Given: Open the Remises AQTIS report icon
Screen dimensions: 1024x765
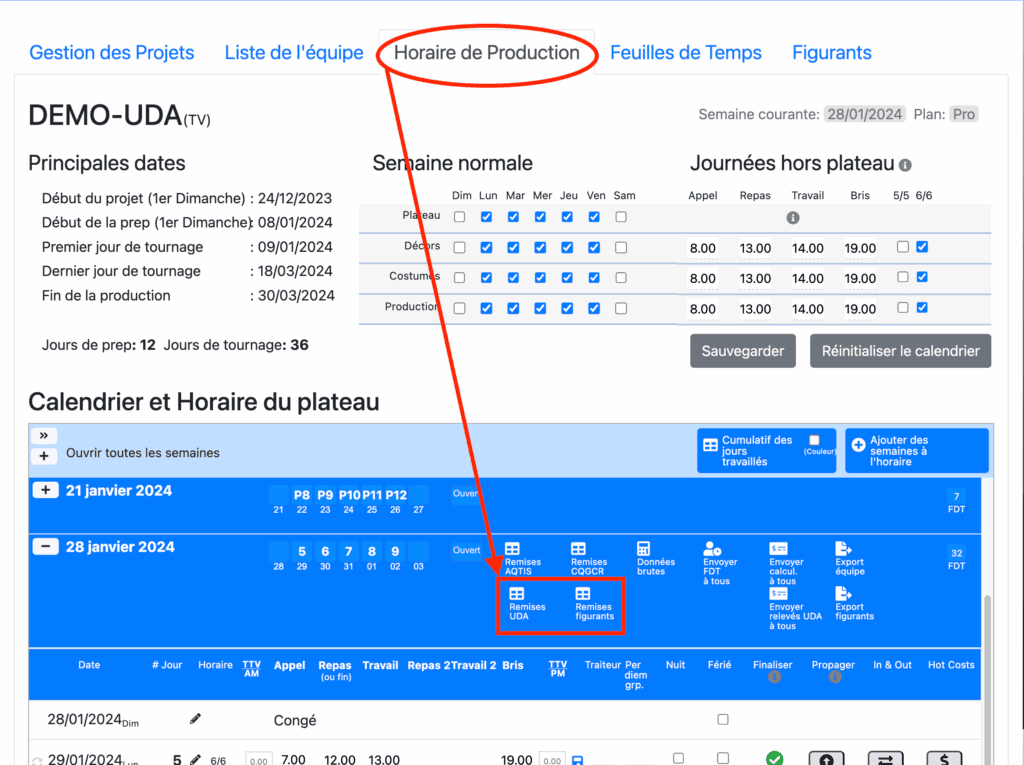Looking at the screenshot, I should (x=512, y=550).
